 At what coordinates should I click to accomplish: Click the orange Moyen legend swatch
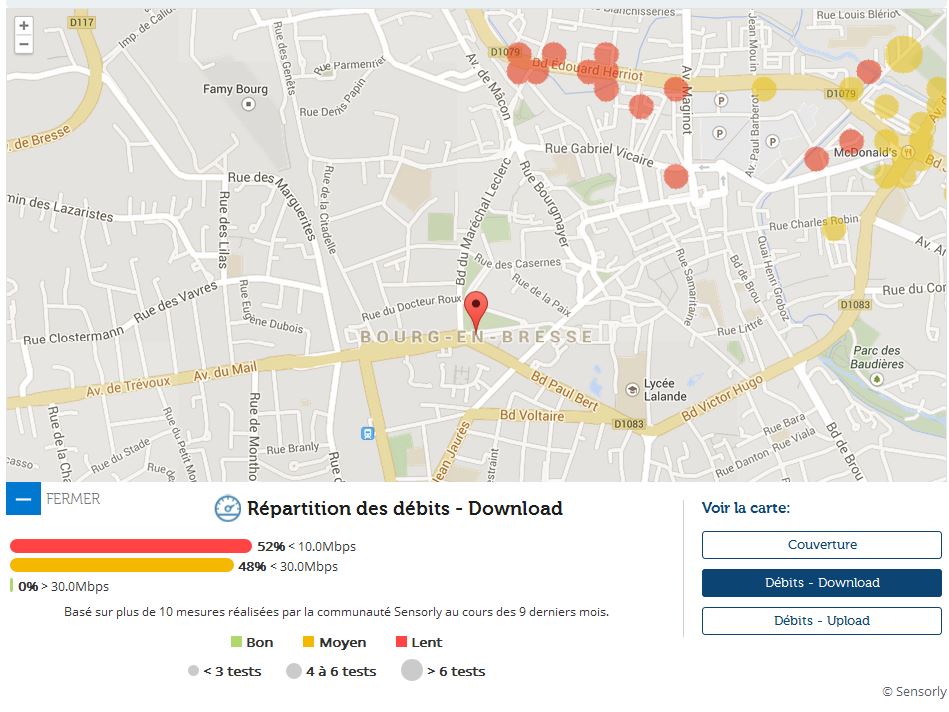click(x=309, y=642)
